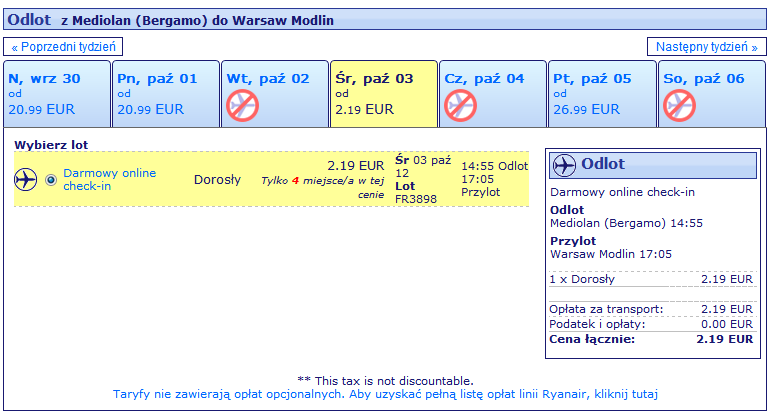Screen dimensions: 782x418
Task: Click the Wybierz lot heading
Action: [x=51, y=145]
